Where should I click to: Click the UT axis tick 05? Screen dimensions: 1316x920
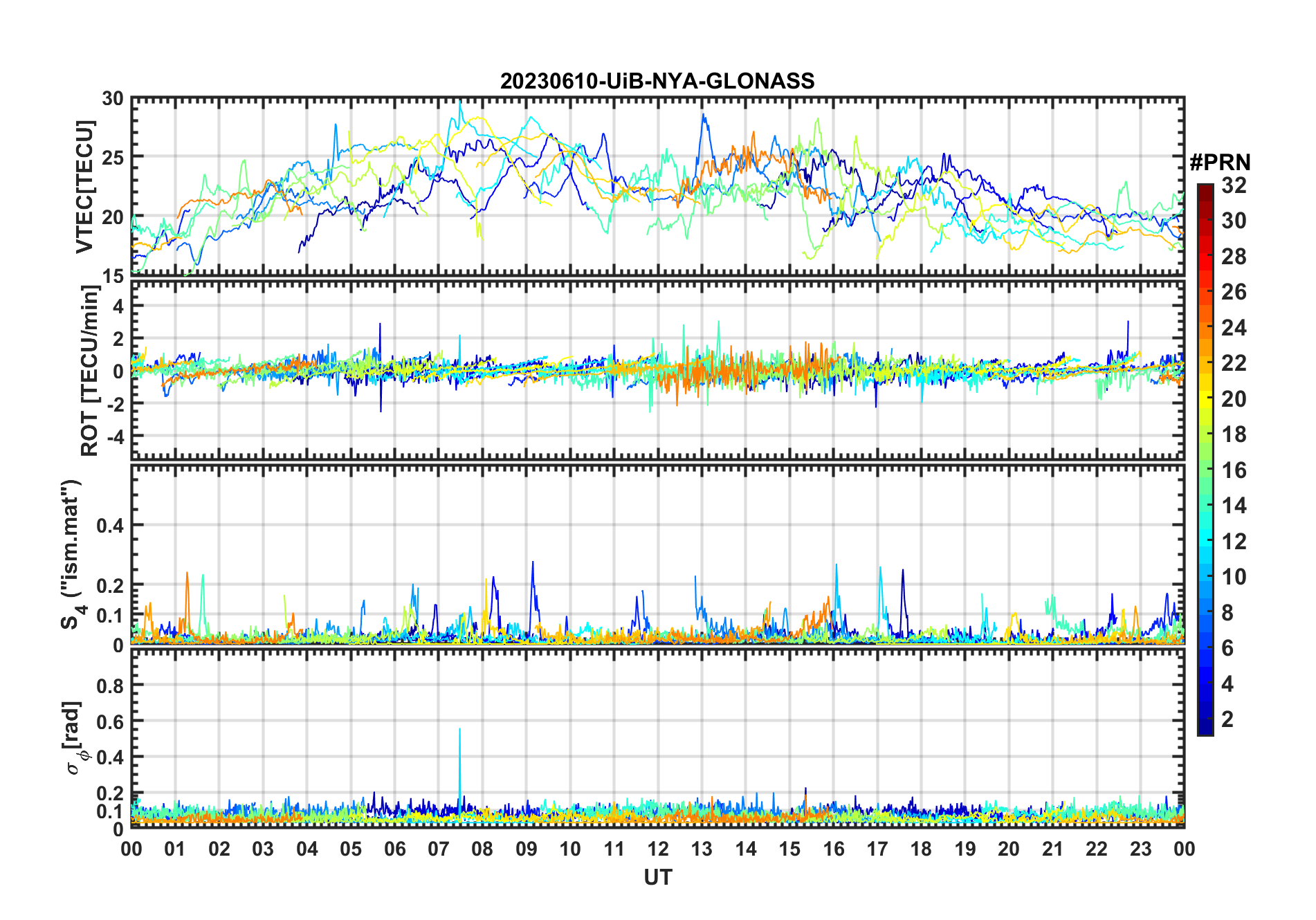point(351,849)
